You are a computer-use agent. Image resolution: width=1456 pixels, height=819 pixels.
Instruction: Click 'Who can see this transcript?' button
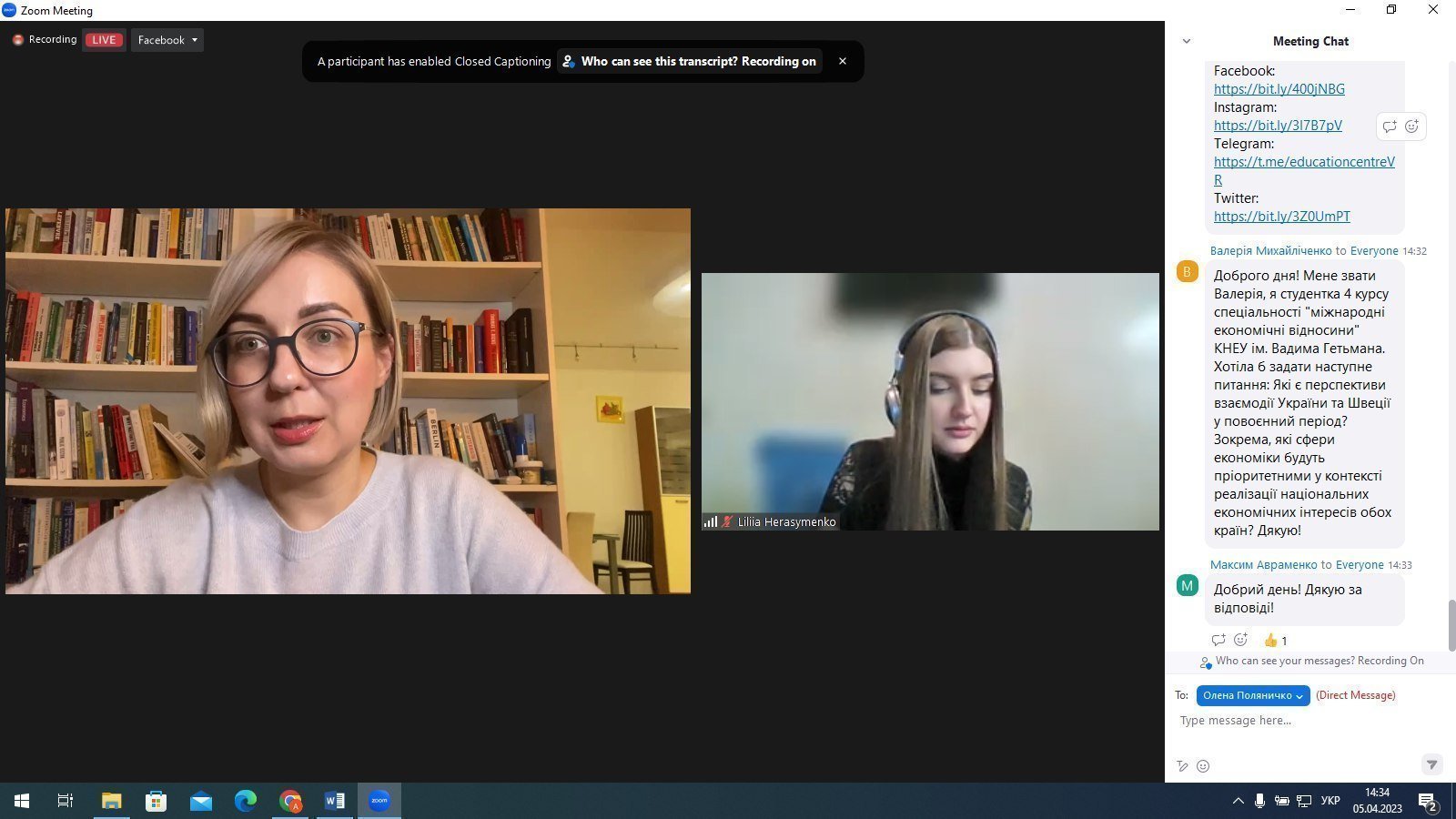pyautogui.click(x=689, y=61)
